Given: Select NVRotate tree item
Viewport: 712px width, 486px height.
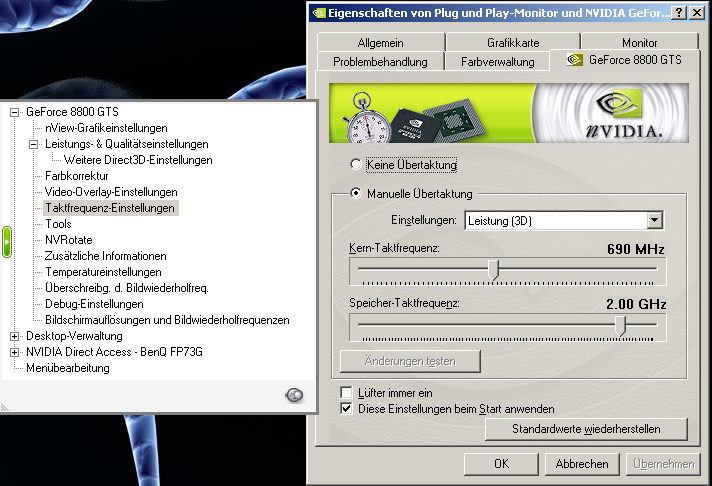Looking at the screenshot, I should click(69, 240).
